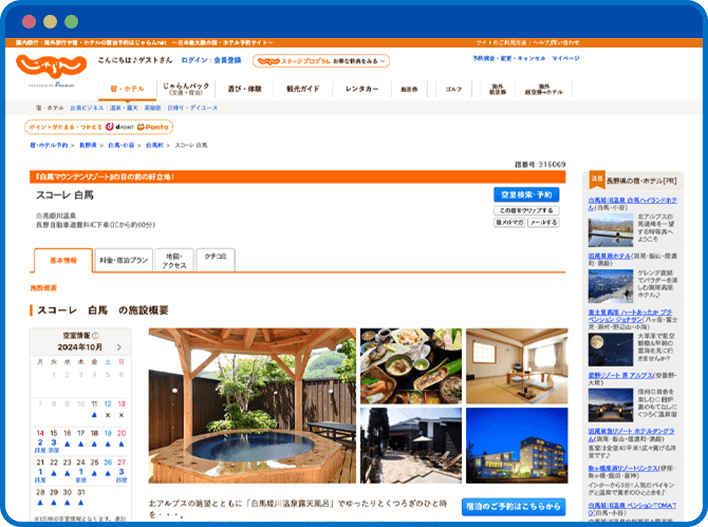Switch to the 地図・アクセス tab
The width and height of the screenshot is (708, 527).
click(x=174, y=261)
